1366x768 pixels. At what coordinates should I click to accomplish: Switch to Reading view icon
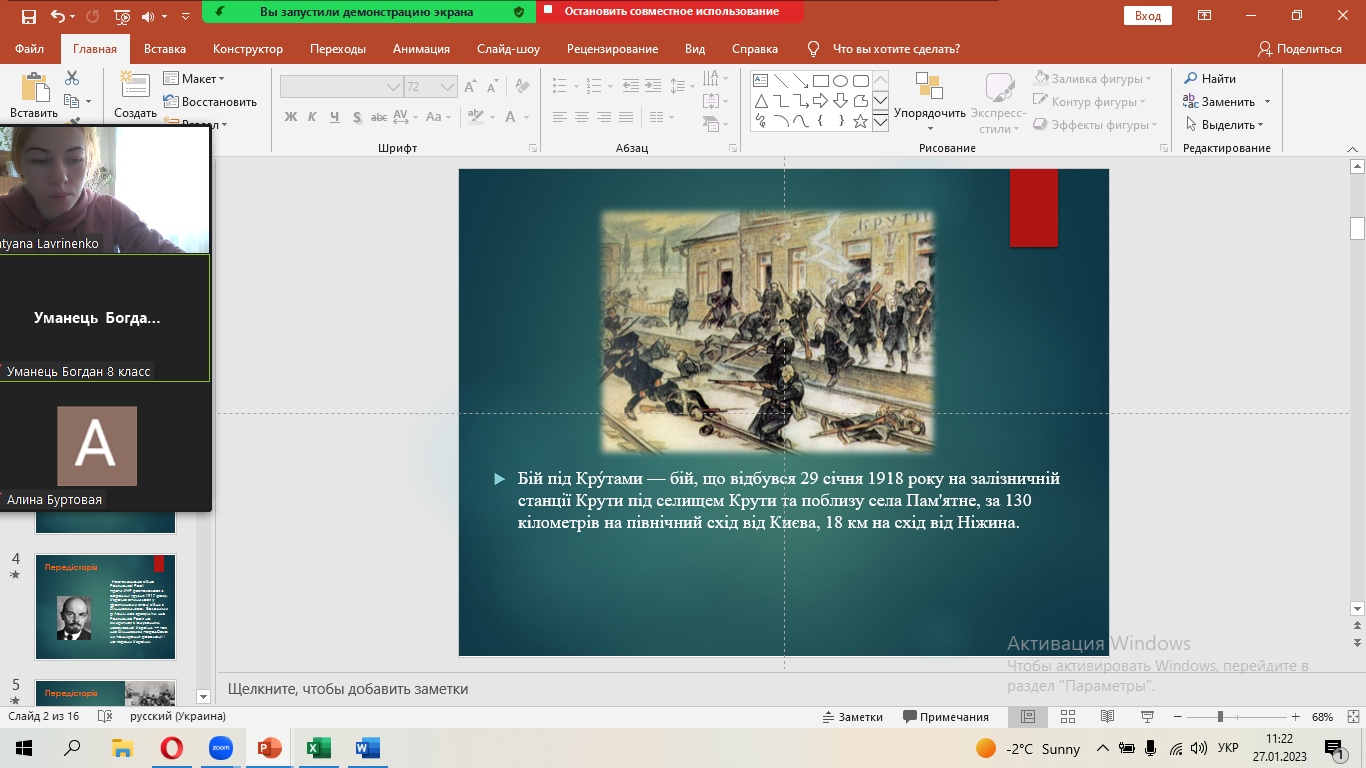pyautogui.click(x=1107, y=717)
